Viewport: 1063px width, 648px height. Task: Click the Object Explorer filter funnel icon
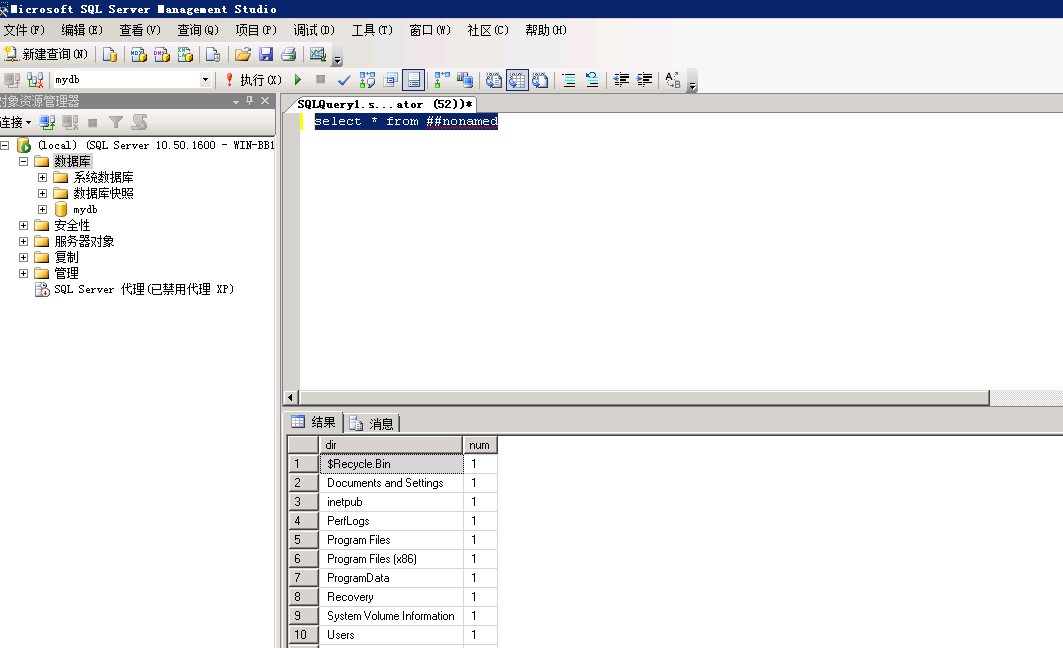point(116,123)
